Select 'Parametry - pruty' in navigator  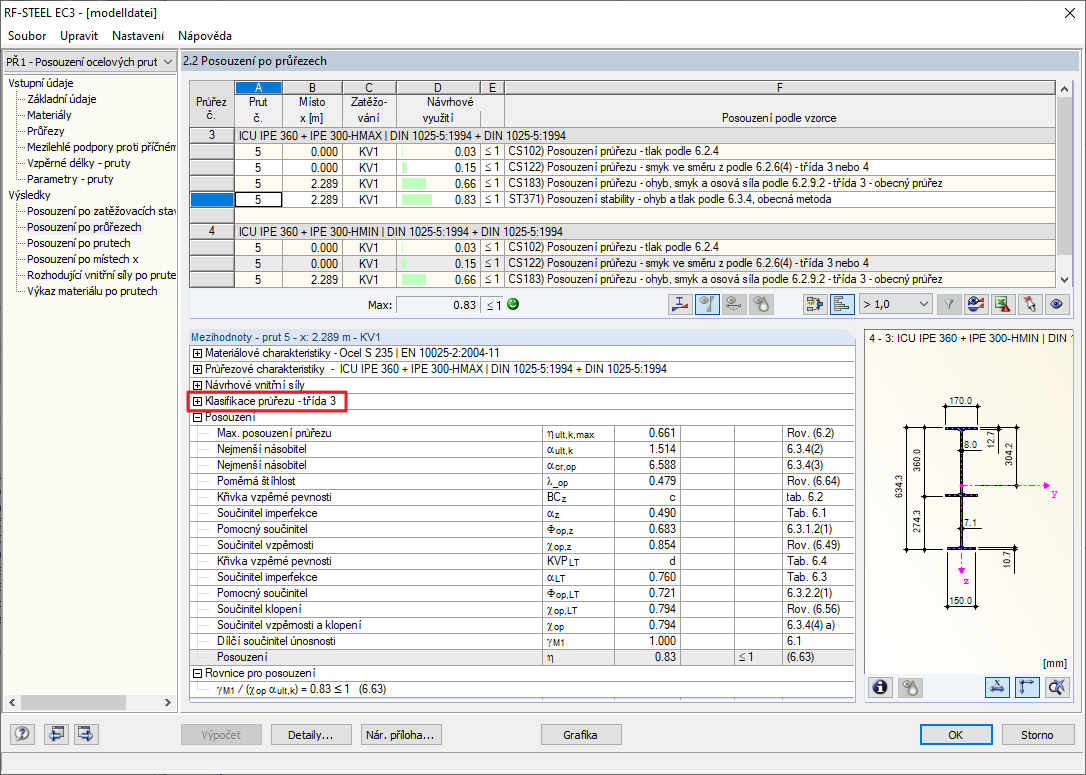70,179
